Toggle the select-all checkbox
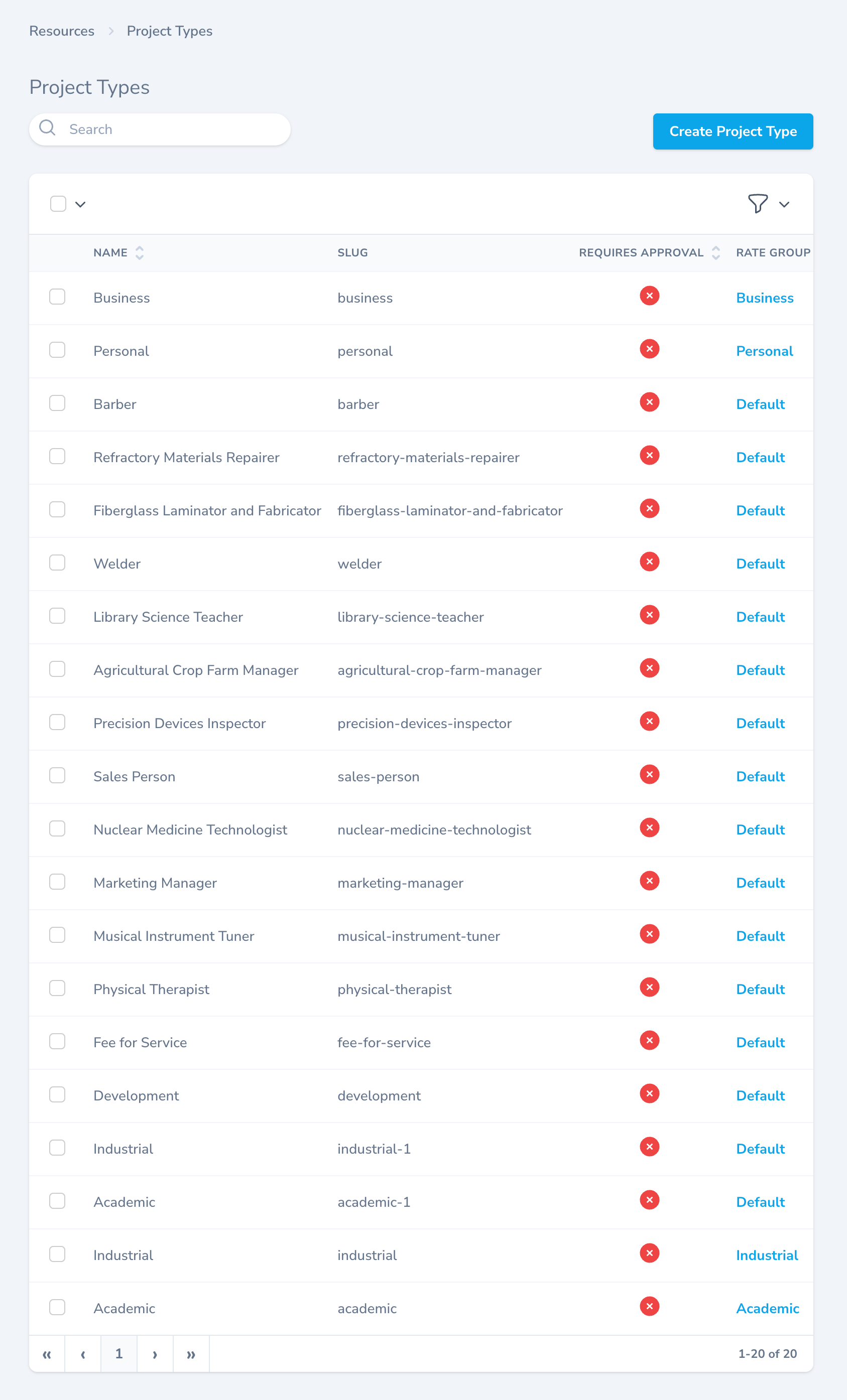The height and width of the screenshot is (1400, 847). tap(57, 203)
